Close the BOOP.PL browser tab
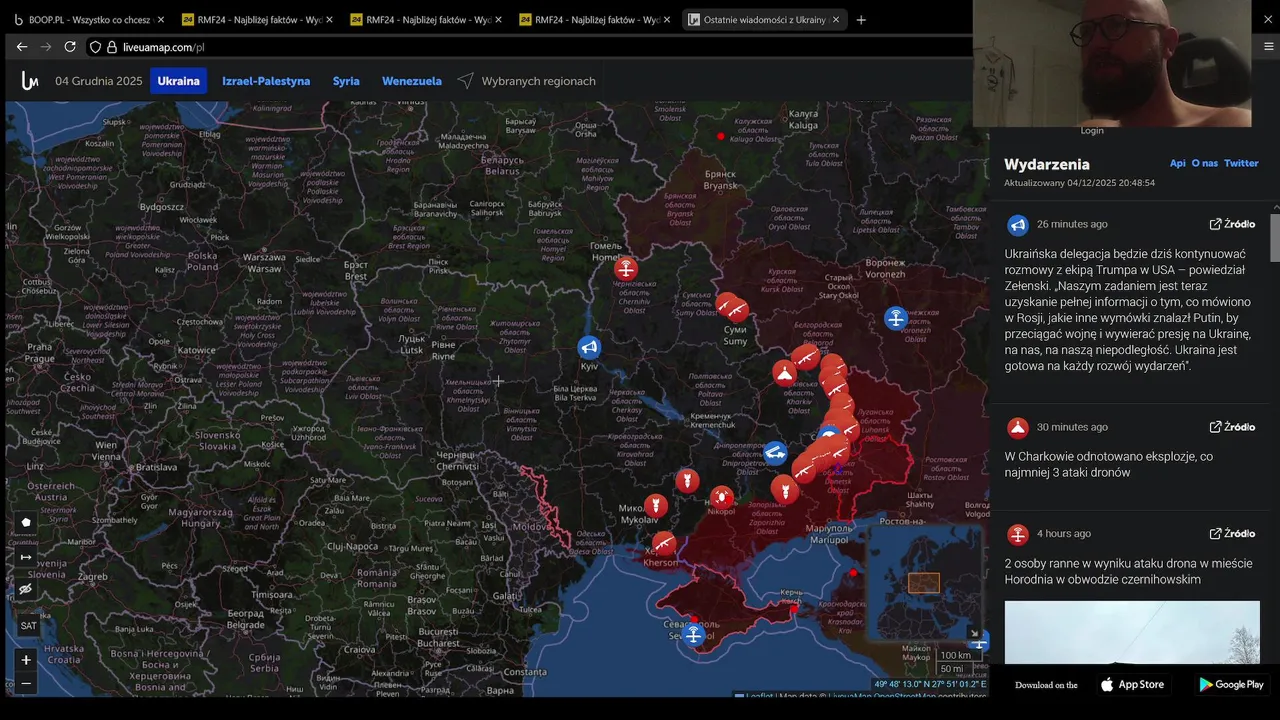 coord(160,20)
